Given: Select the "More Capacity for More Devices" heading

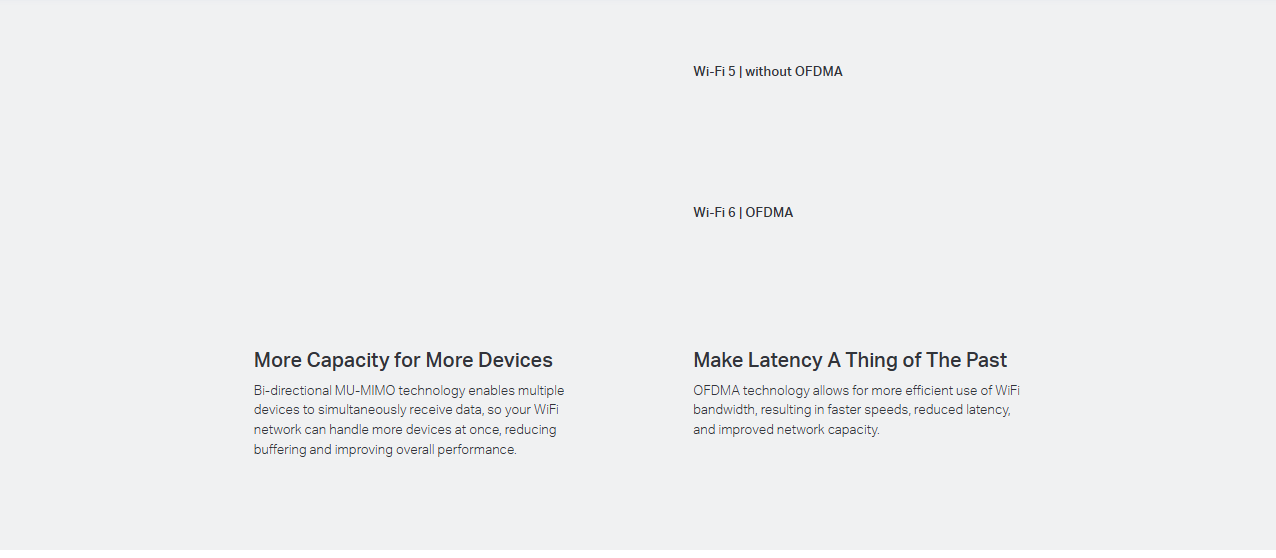Looking at the screenshot, I should [x=403, y=360].
